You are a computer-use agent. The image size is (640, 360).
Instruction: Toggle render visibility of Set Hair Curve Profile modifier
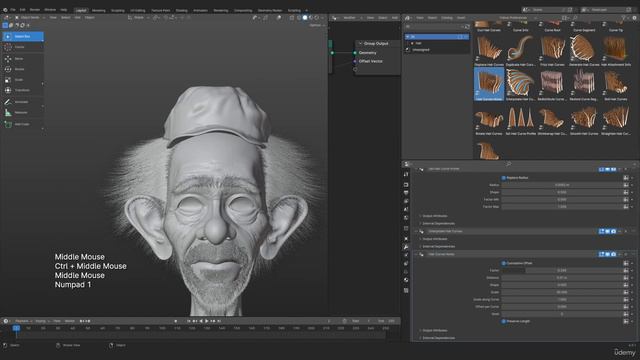[x=613, y=169]
